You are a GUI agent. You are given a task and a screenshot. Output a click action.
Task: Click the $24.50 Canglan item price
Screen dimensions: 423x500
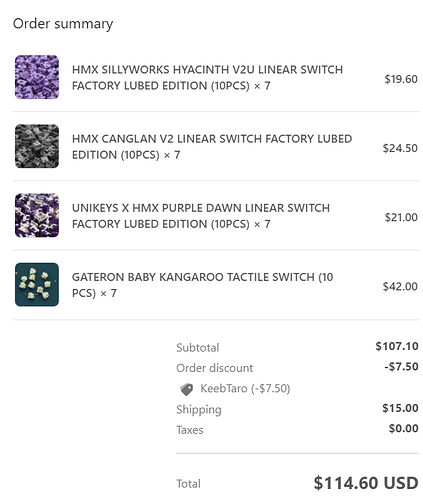(x=400, y=148)
